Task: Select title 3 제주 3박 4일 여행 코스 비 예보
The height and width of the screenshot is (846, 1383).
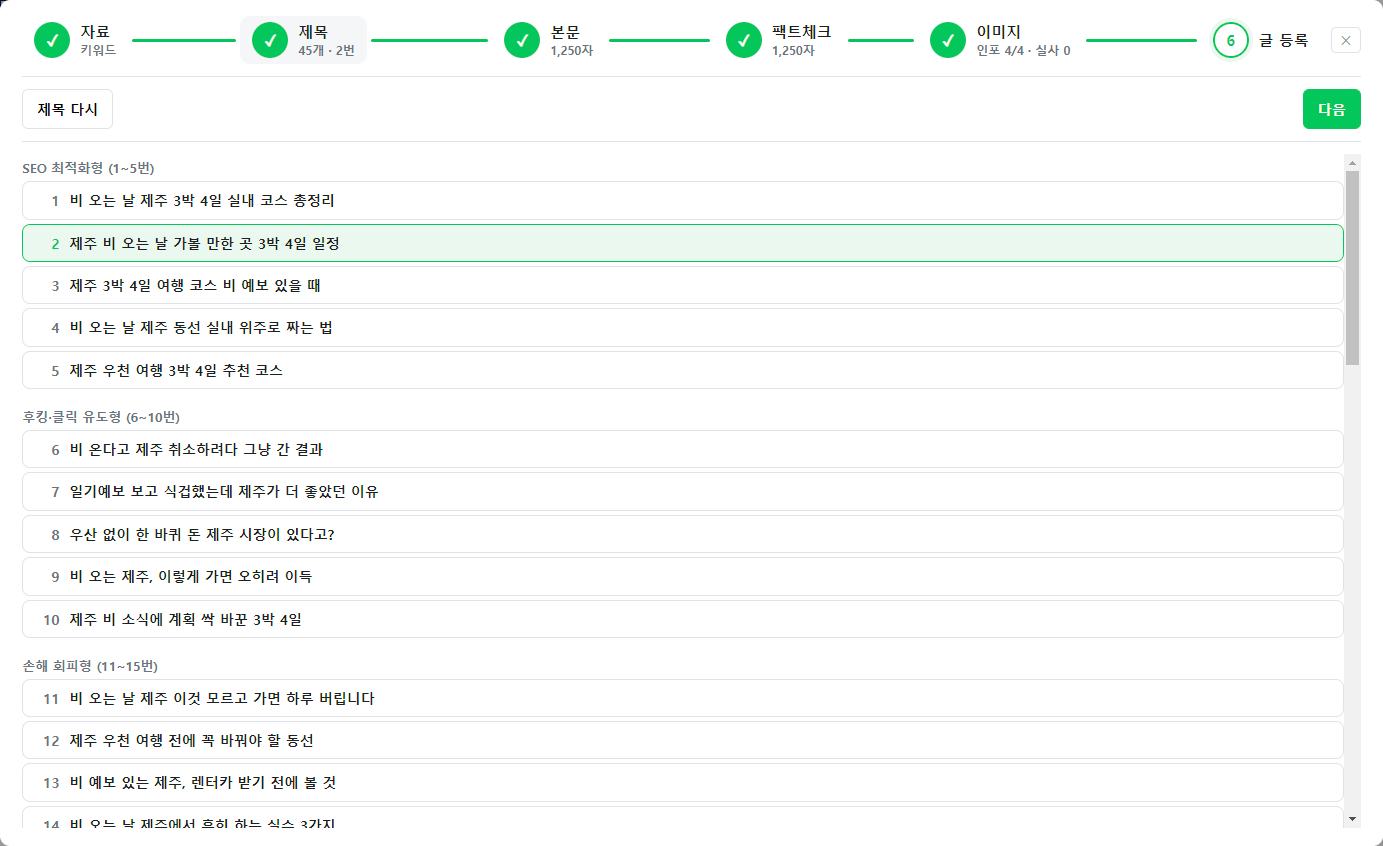Action: click(682, 285)
